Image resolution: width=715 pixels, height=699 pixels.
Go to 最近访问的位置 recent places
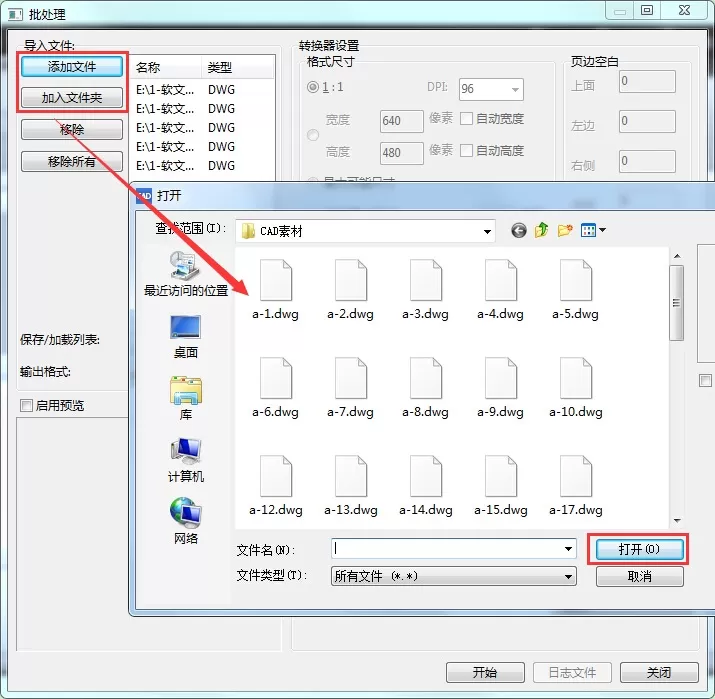click(x=186, y=274)
